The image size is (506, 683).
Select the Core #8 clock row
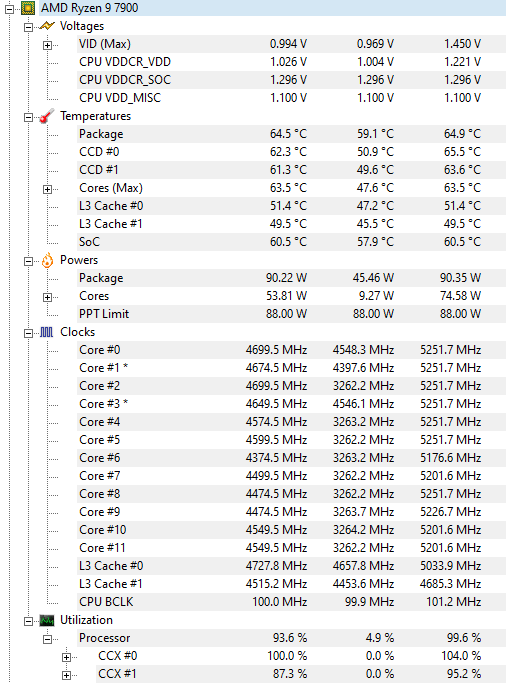tap(291, 494)
